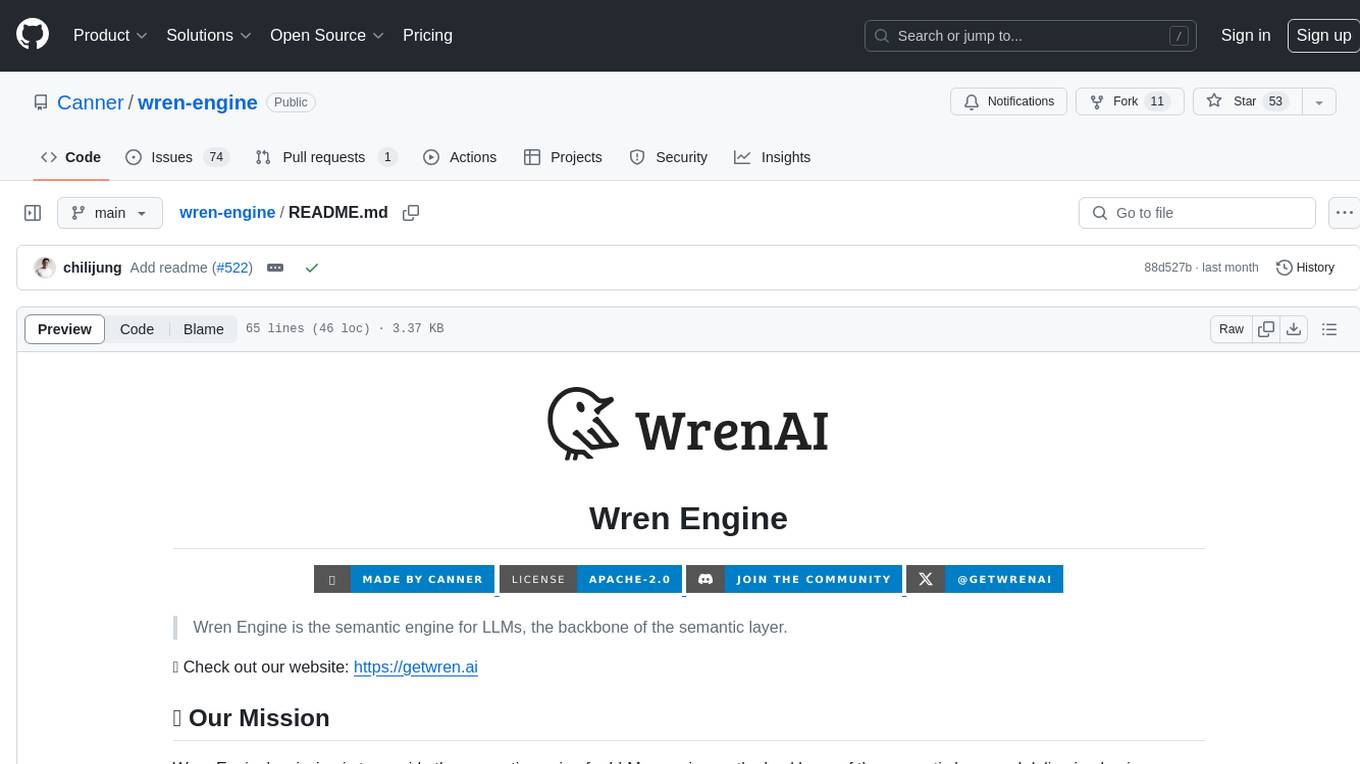1360x764 pixels.
Task: Expand commit message details ellipsis
Action: (x=275, y=267)
